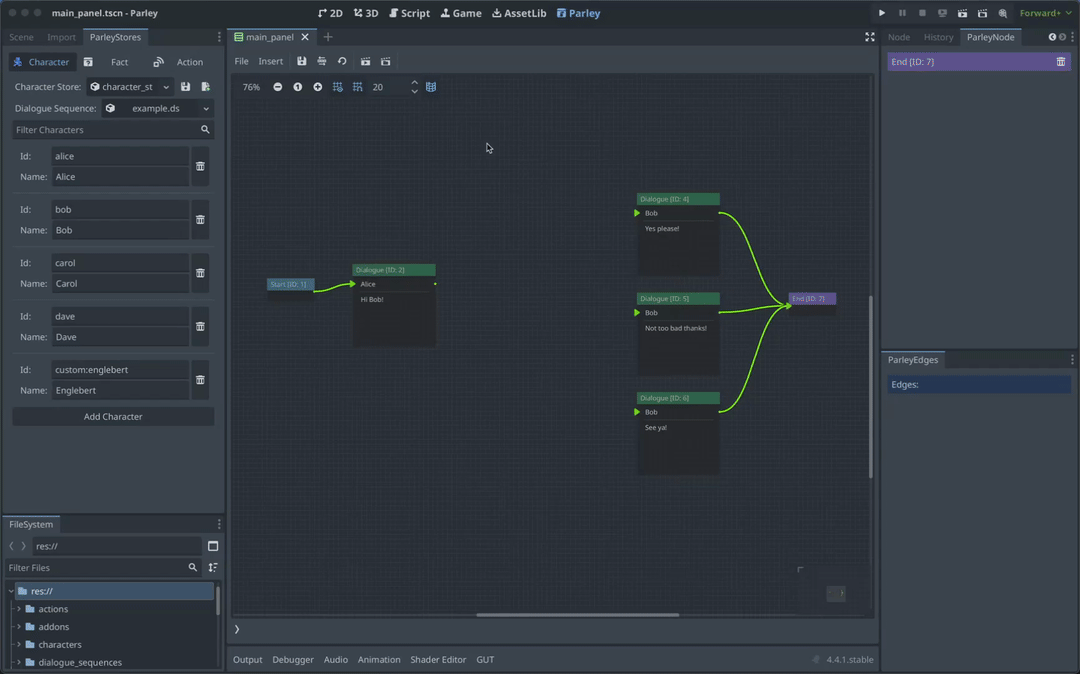The width and height of the screenshot is (1080, 674).
Task: Click the reset zoom icon showing number 1
Action: (298, 87)
